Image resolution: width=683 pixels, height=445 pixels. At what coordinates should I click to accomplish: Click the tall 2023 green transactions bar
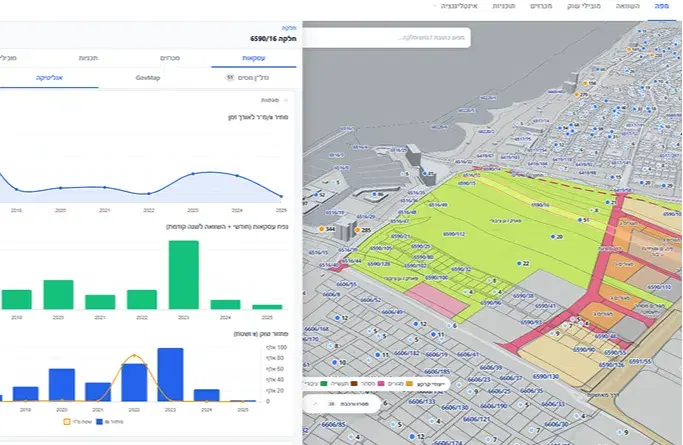coord(184,275)
